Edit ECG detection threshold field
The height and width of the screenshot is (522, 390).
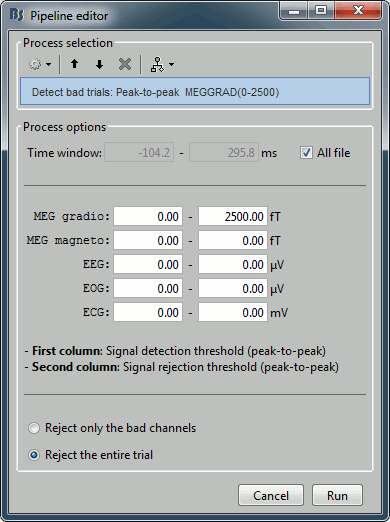click(148, 312)
